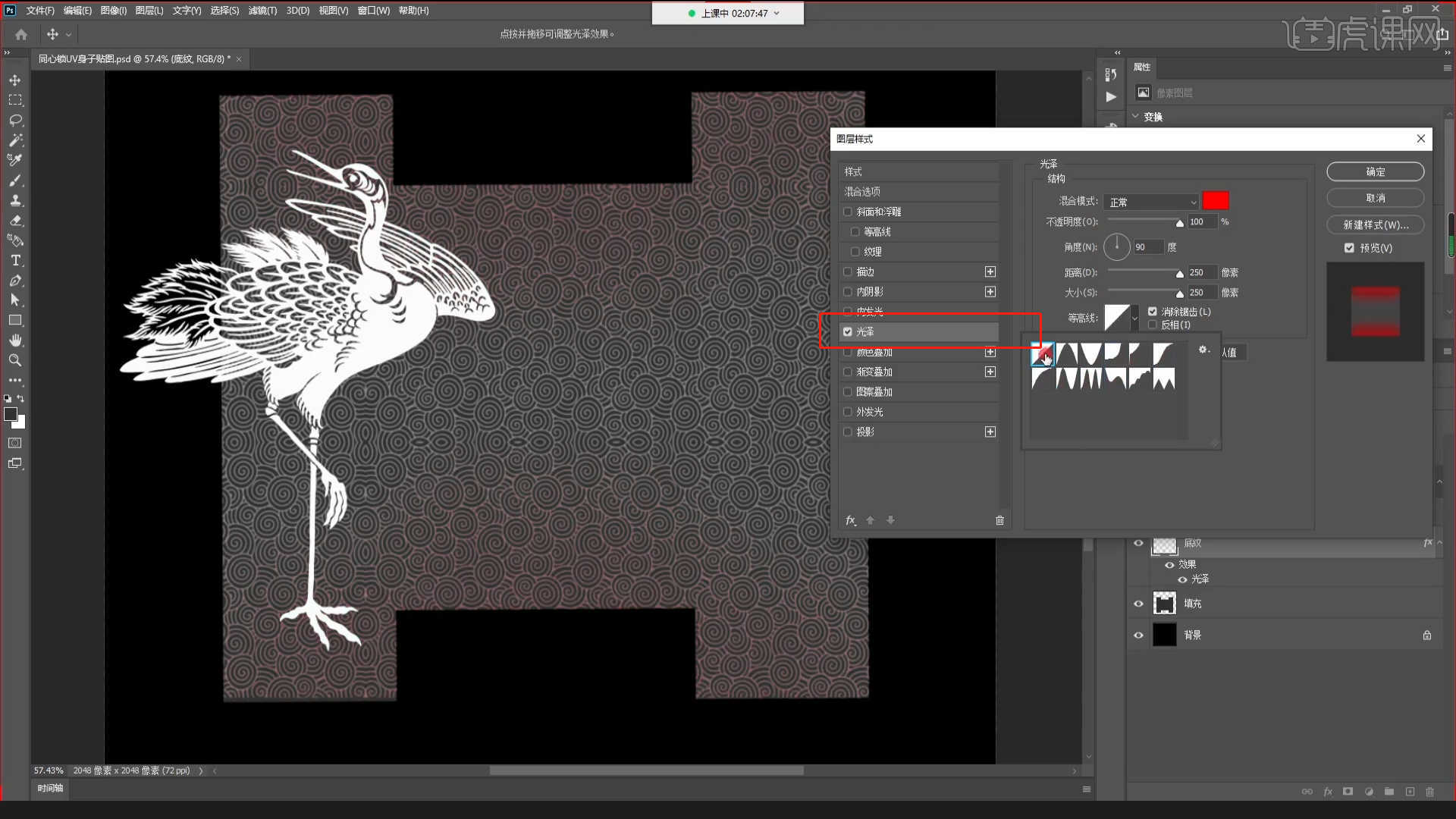Add another 描边 effect plus button

[990, 271]
